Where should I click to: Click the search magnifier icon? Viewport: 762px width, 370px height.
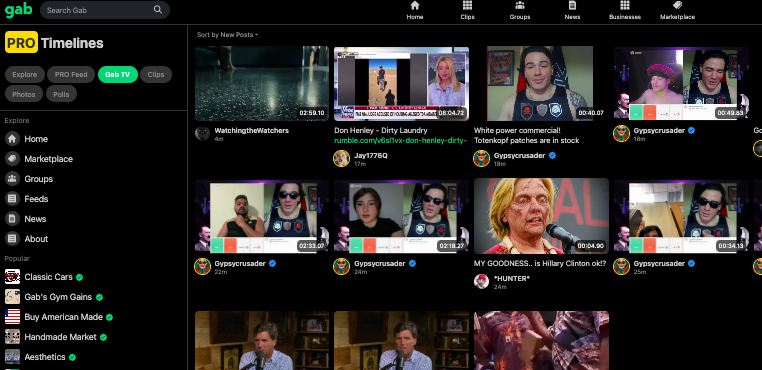(158, 10)
